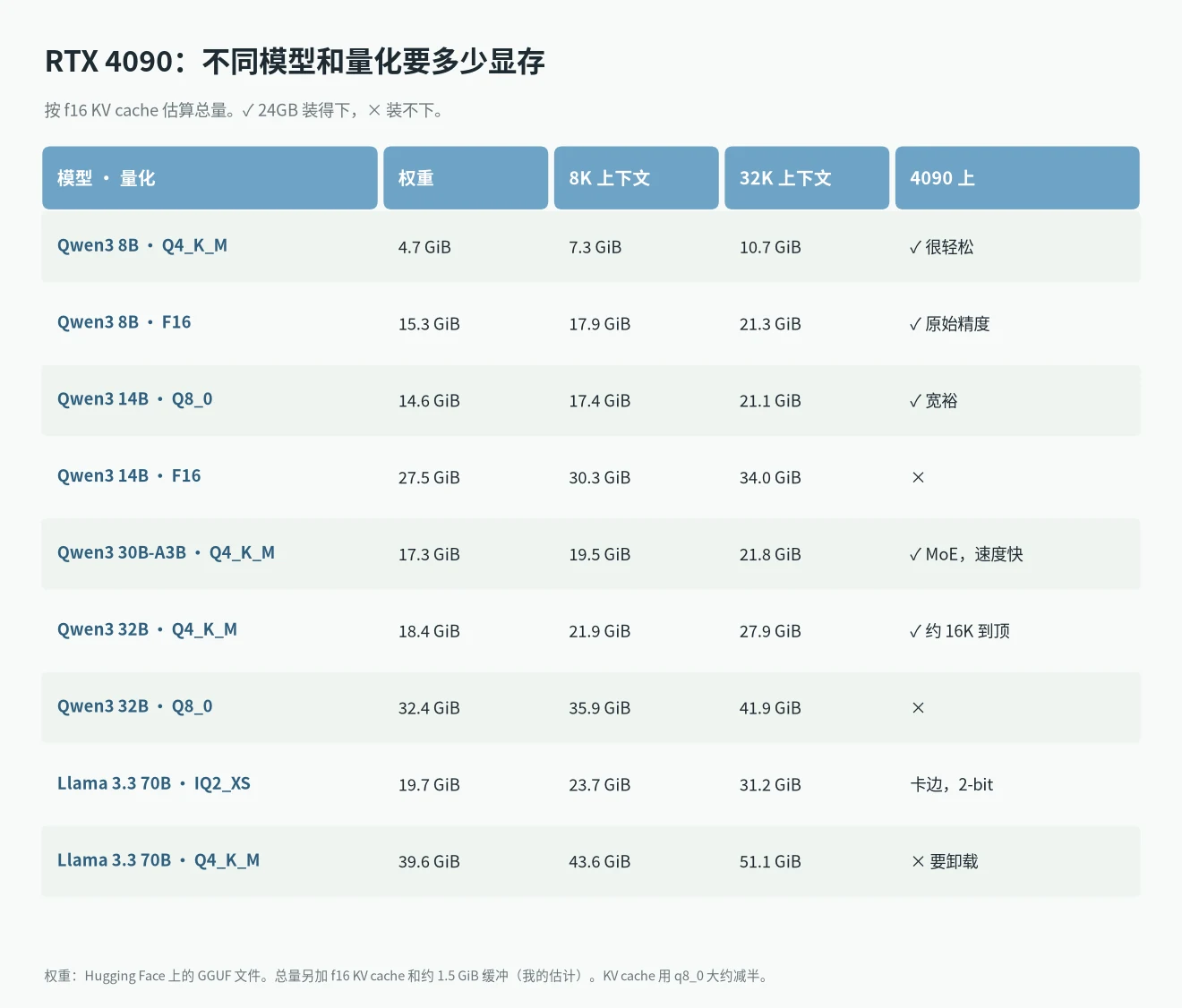The height and width of the screenshot is (1008, 1182).
Task: Select the Qwen3 14B · Q8_0 row label
Action: [135, 399]
